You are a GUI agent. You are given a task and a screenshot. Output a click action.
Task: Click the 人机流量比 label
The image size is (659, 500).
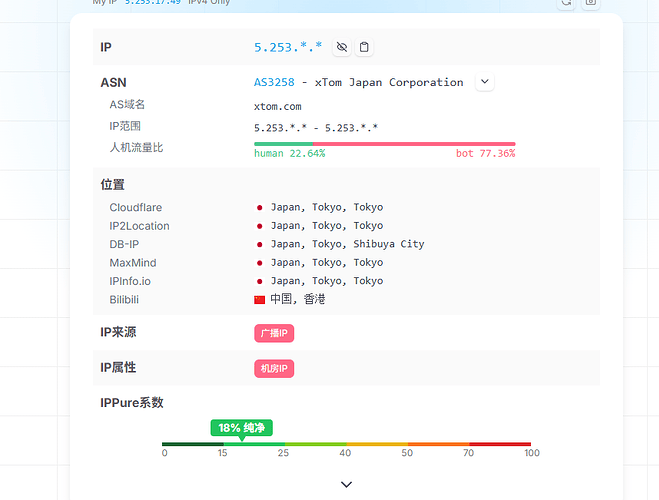(x=136, y=147)
